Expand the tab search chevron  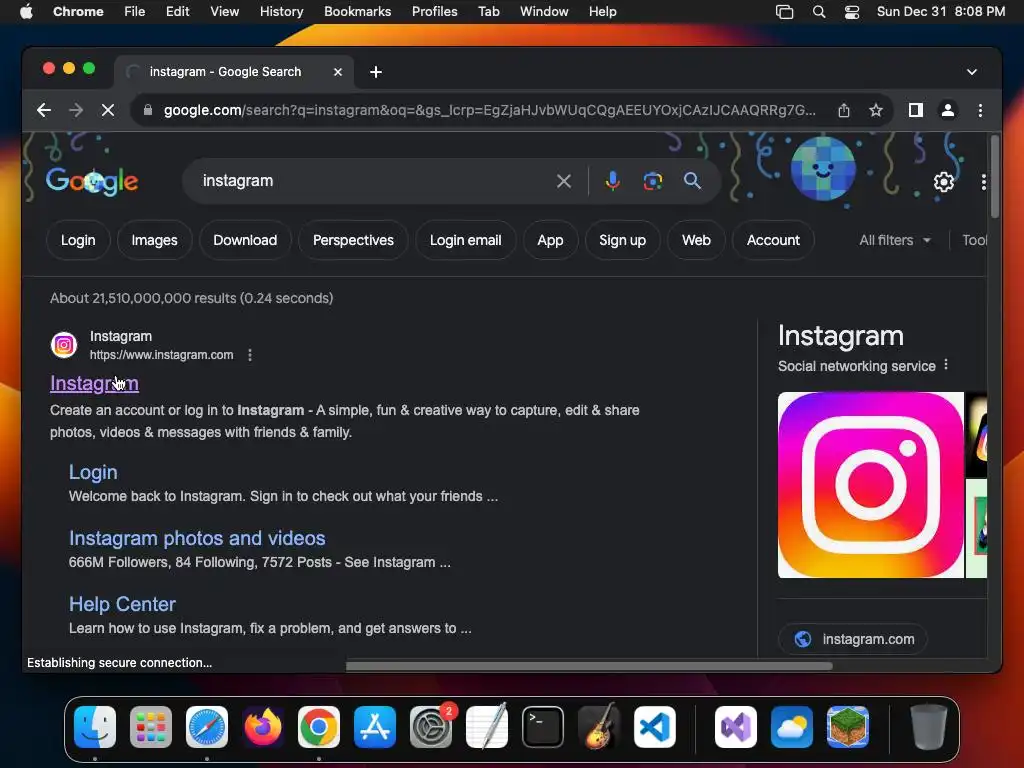(x=972, y=72)
